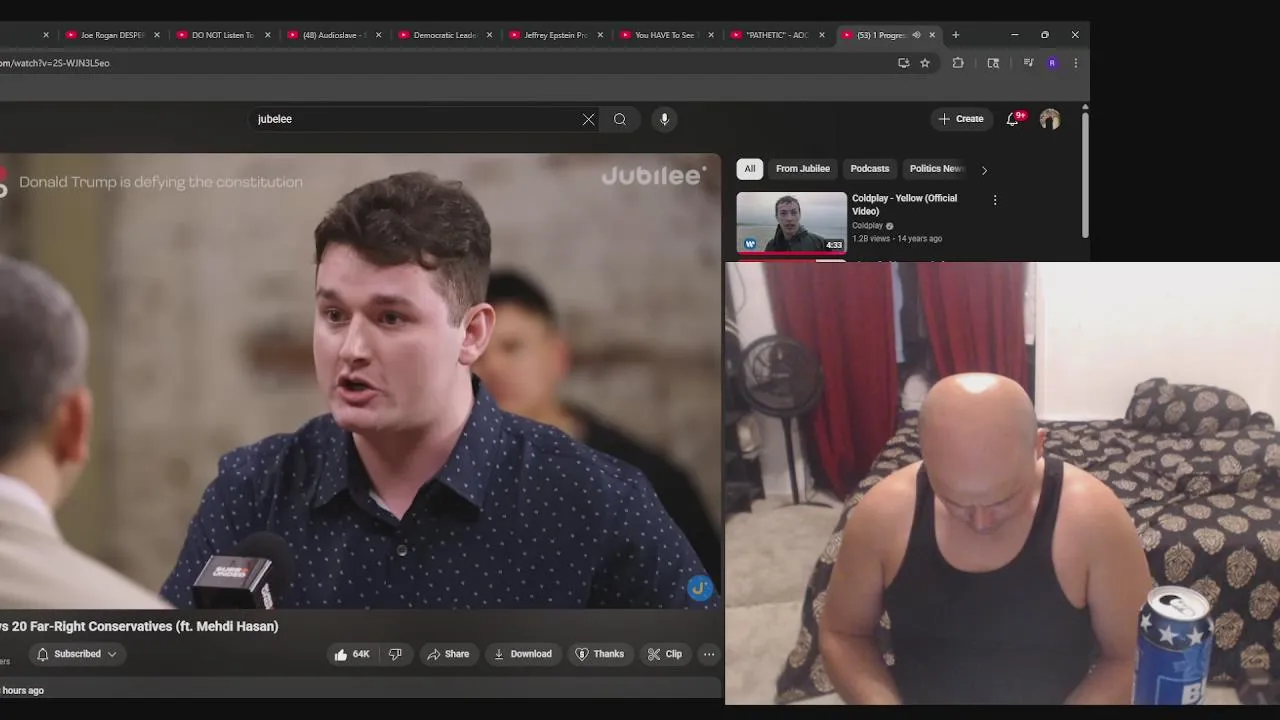Click the Download button
The image size is (1280, 720).
[x=523, y=654]
